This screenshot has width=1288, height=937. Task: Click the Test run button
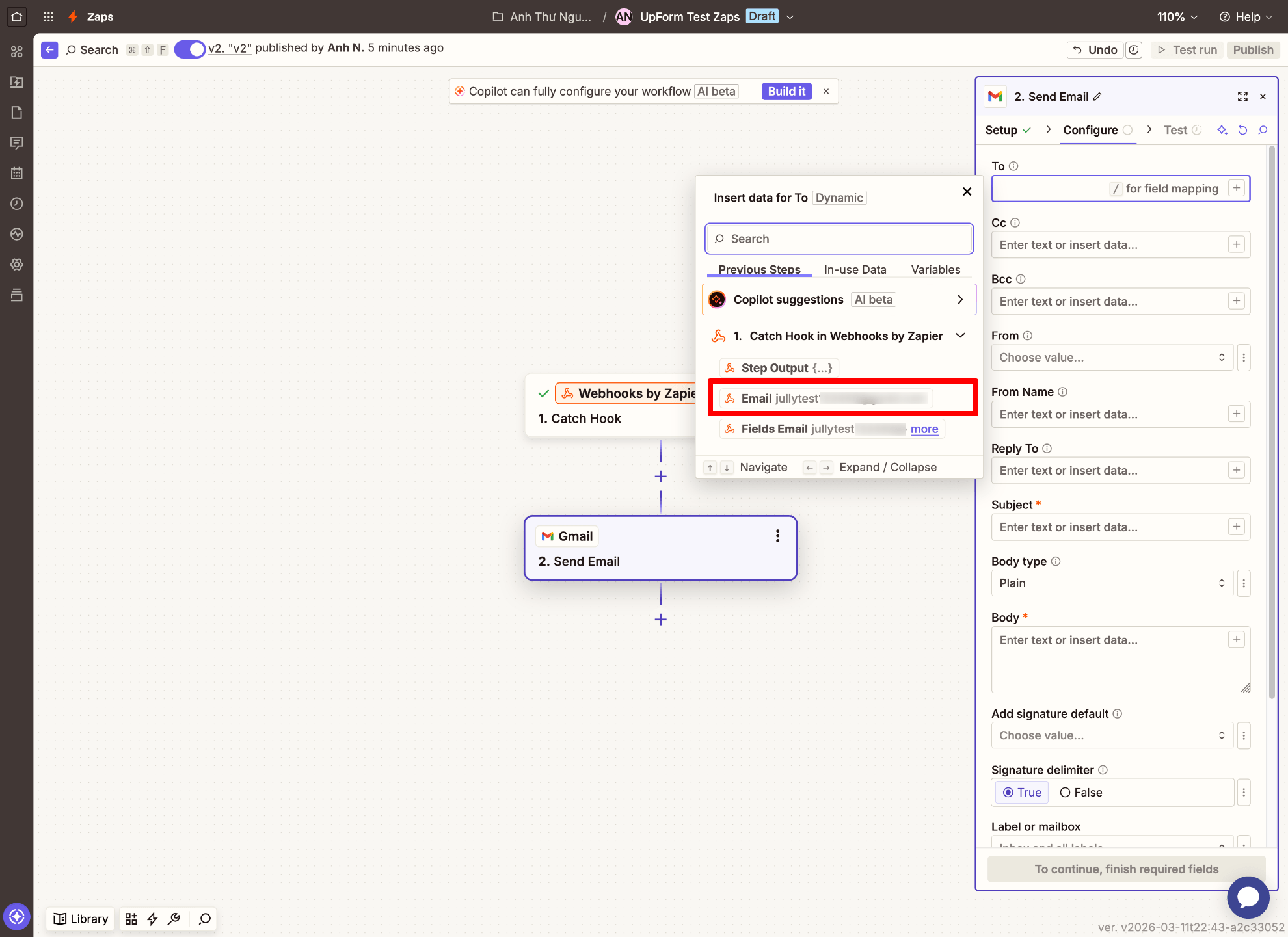1187,50
